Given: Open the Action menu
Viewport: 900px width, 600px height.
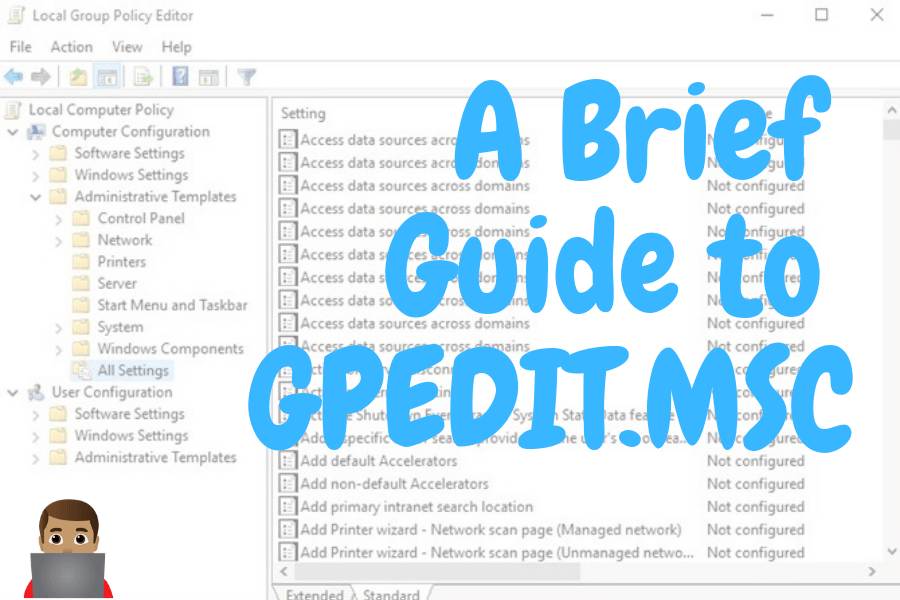Looking at the screenshot, I should coord(72,47).
